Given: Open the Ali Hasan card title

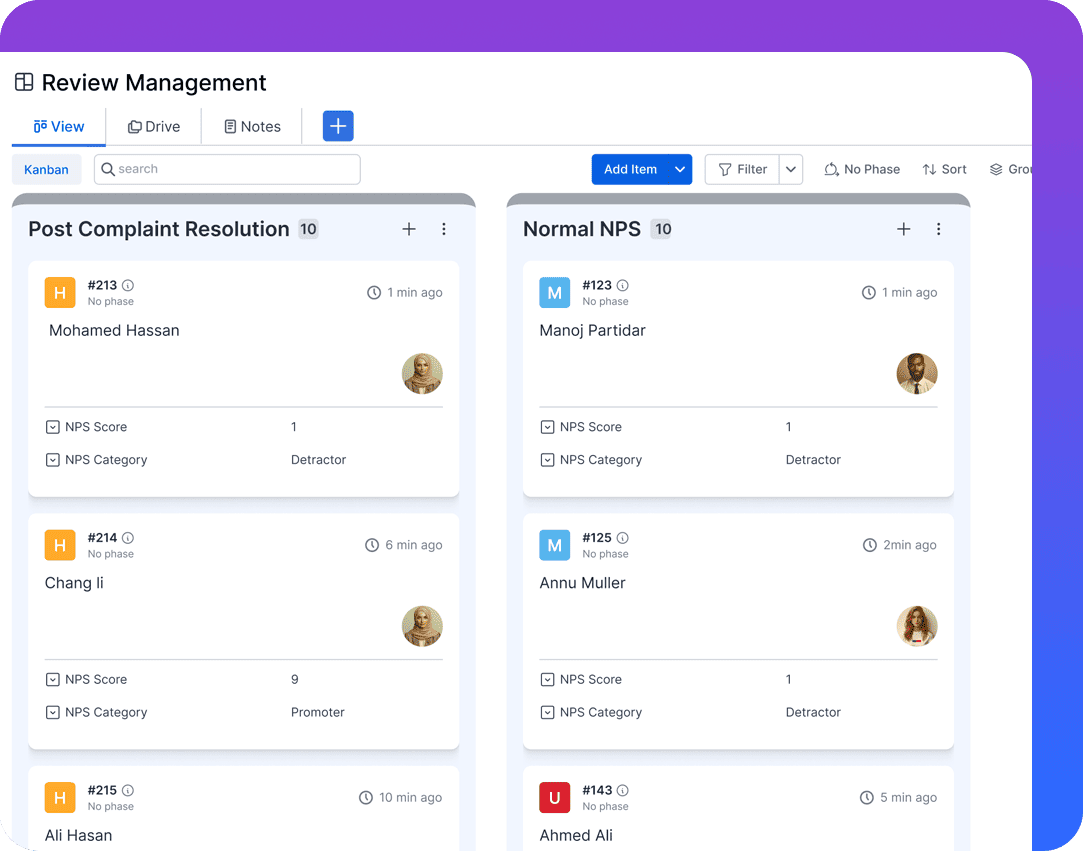Looking at the screenshot, I should pos(78,836).
